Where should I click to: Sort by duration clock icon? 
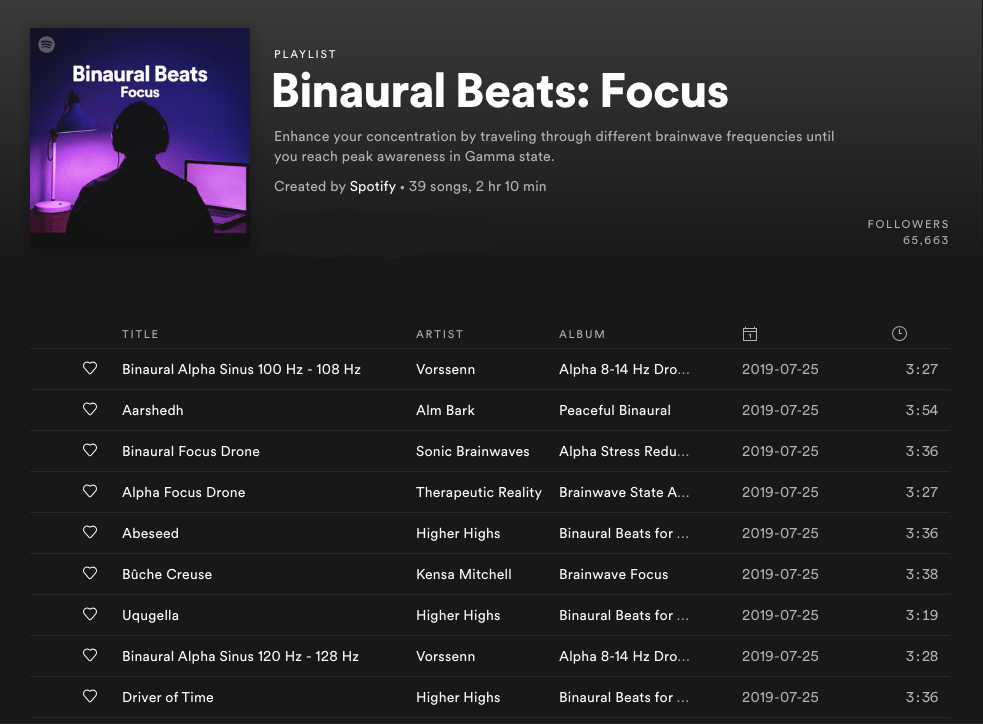[x=899, y=333]
